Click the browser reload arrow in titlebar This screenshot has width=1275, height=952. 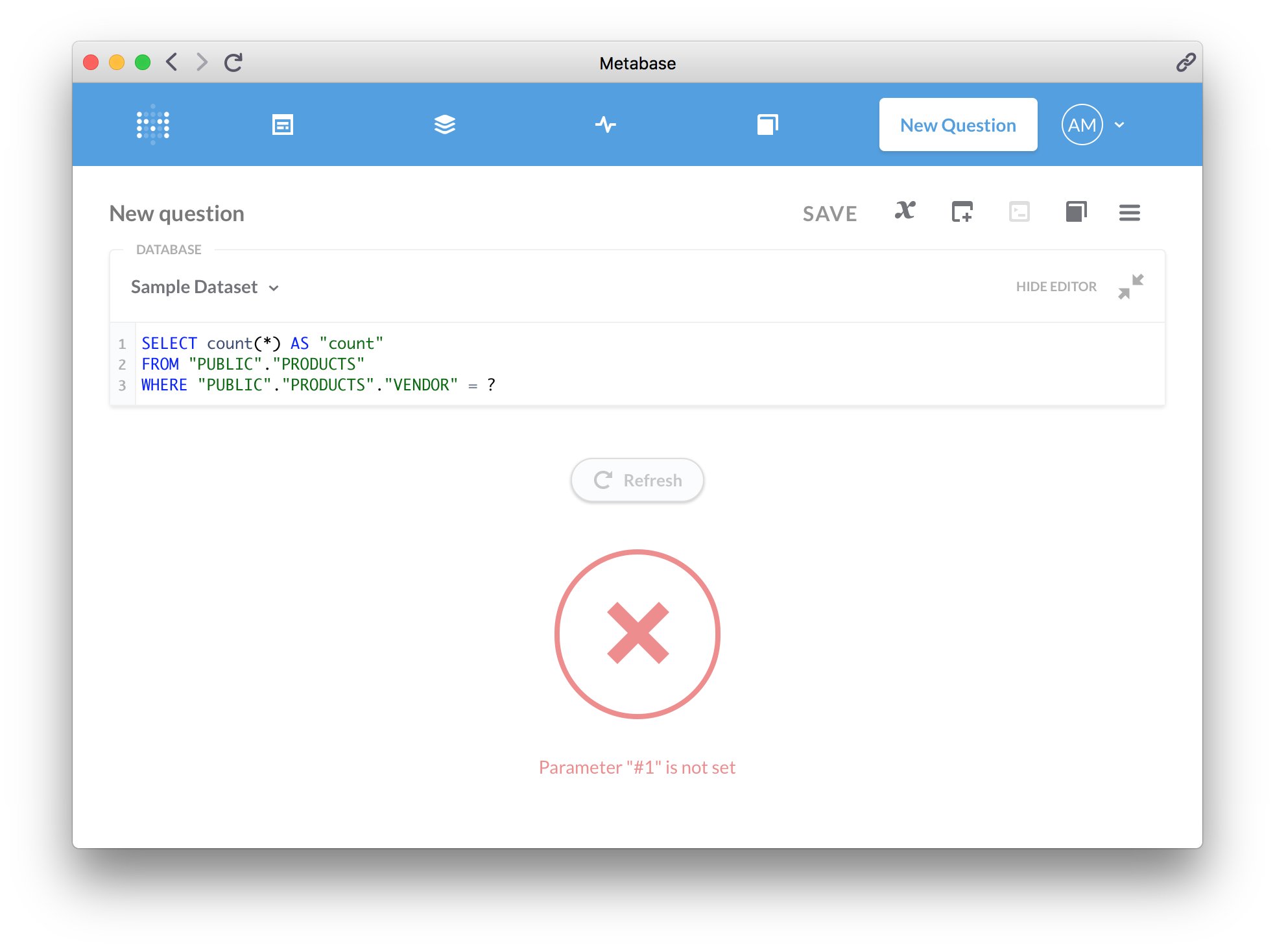click(x=233, y=63)
